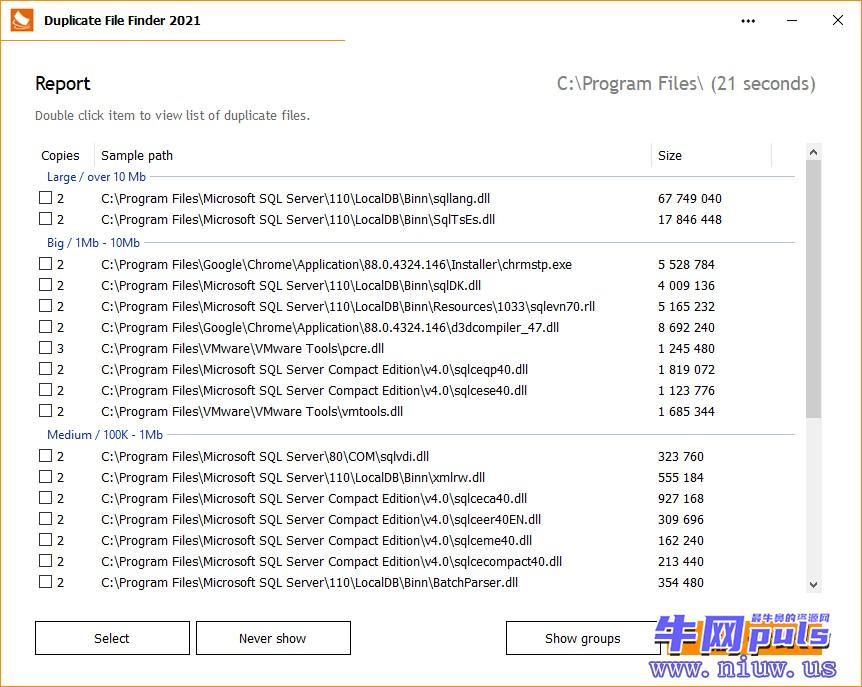Click the Show groups button
This screenshot has height=687, width=862.
(583, 638)
